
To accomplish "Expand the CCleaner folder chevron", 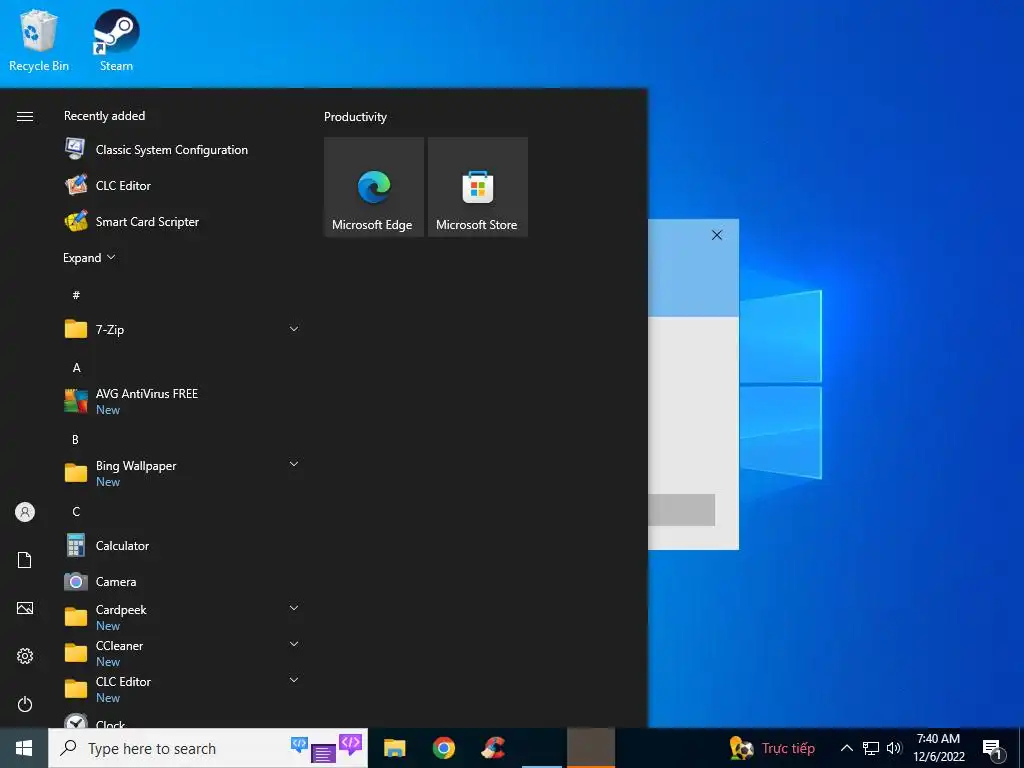I will pyautogui.click(x=294, y=644).
